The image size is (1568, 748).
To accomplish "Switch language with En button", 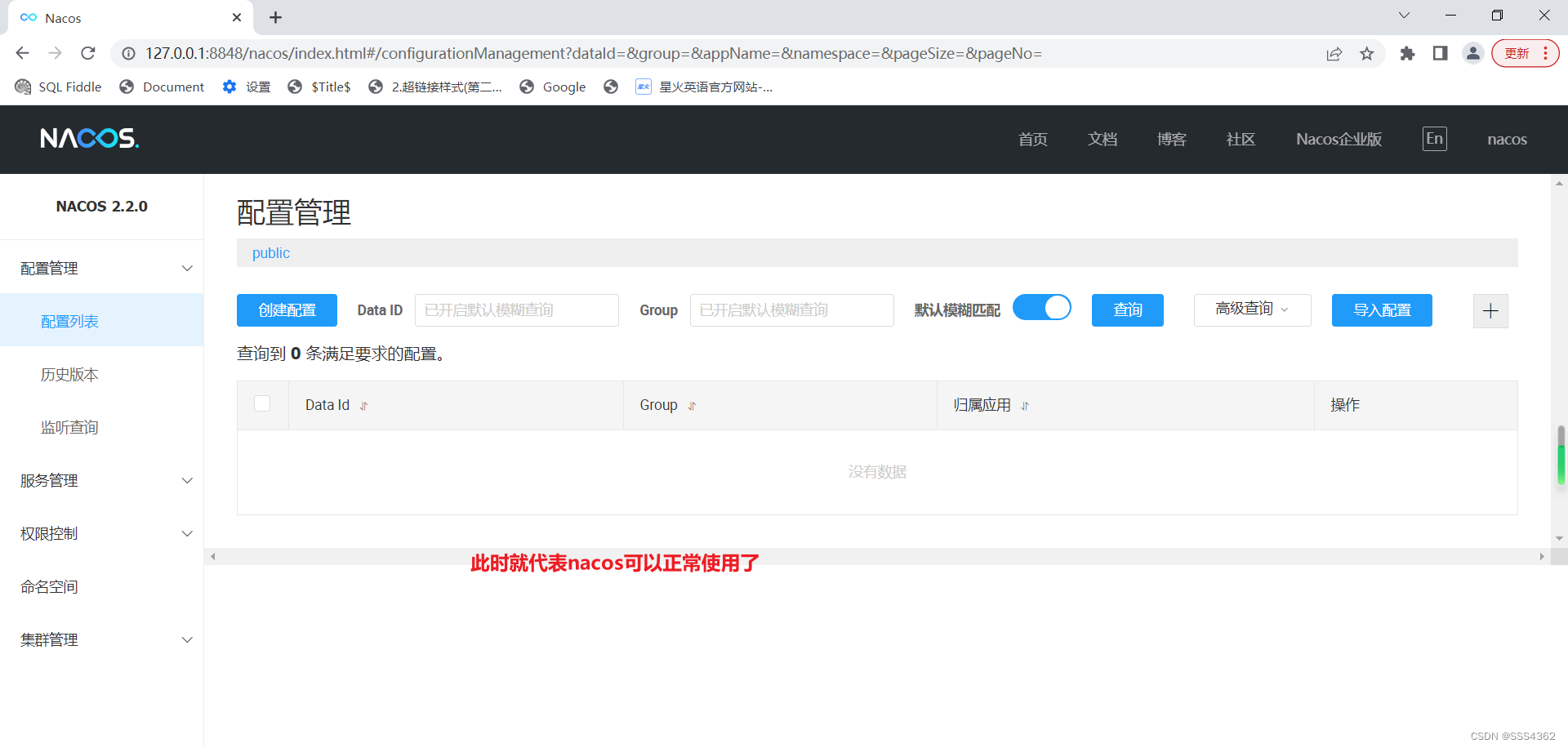I will 1434,139.
